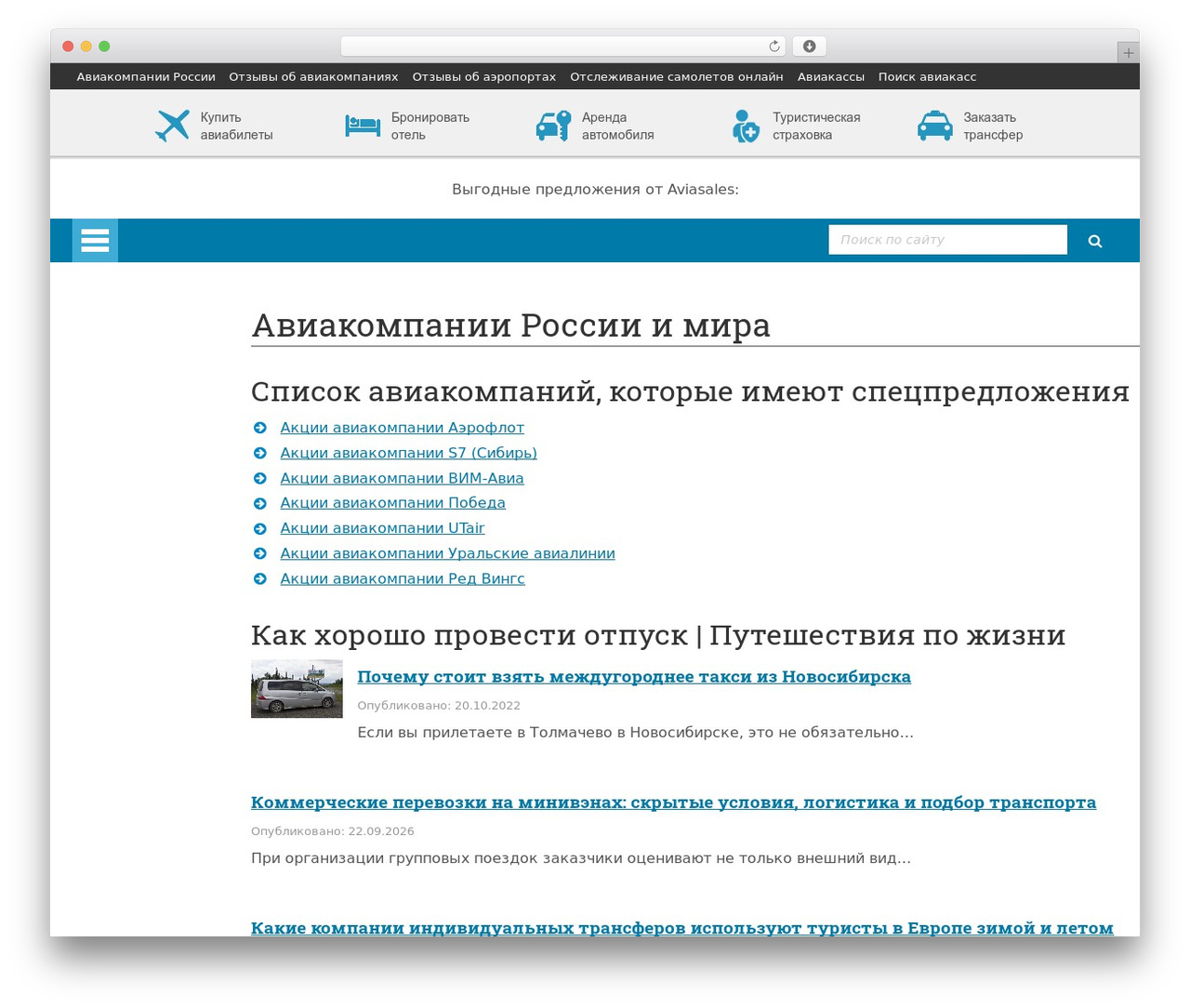Screen dimensions: 1190x1008
Task: Open Акции авиакомпании Победа link
Action: coord(393,503)
